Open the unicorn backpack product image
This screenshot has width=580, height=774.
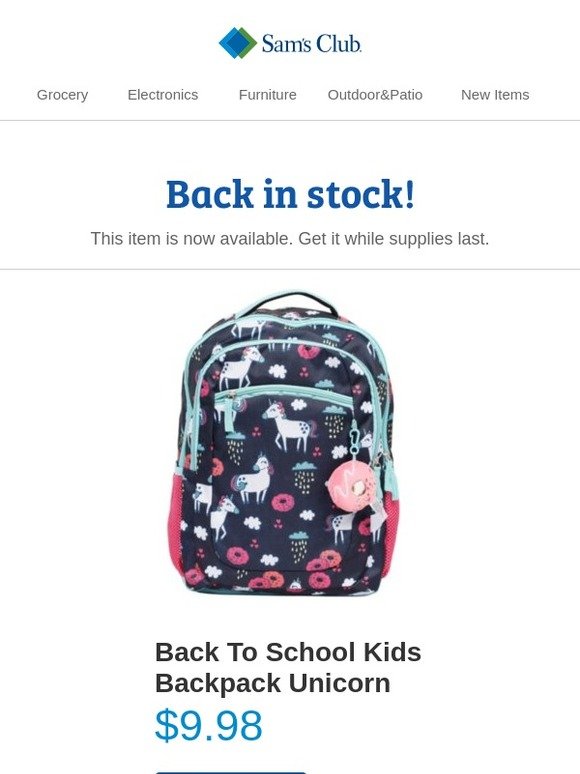click(282, 442)
